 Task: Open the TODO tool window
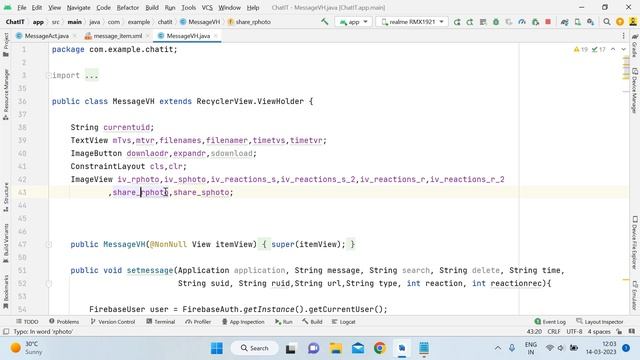27,322
